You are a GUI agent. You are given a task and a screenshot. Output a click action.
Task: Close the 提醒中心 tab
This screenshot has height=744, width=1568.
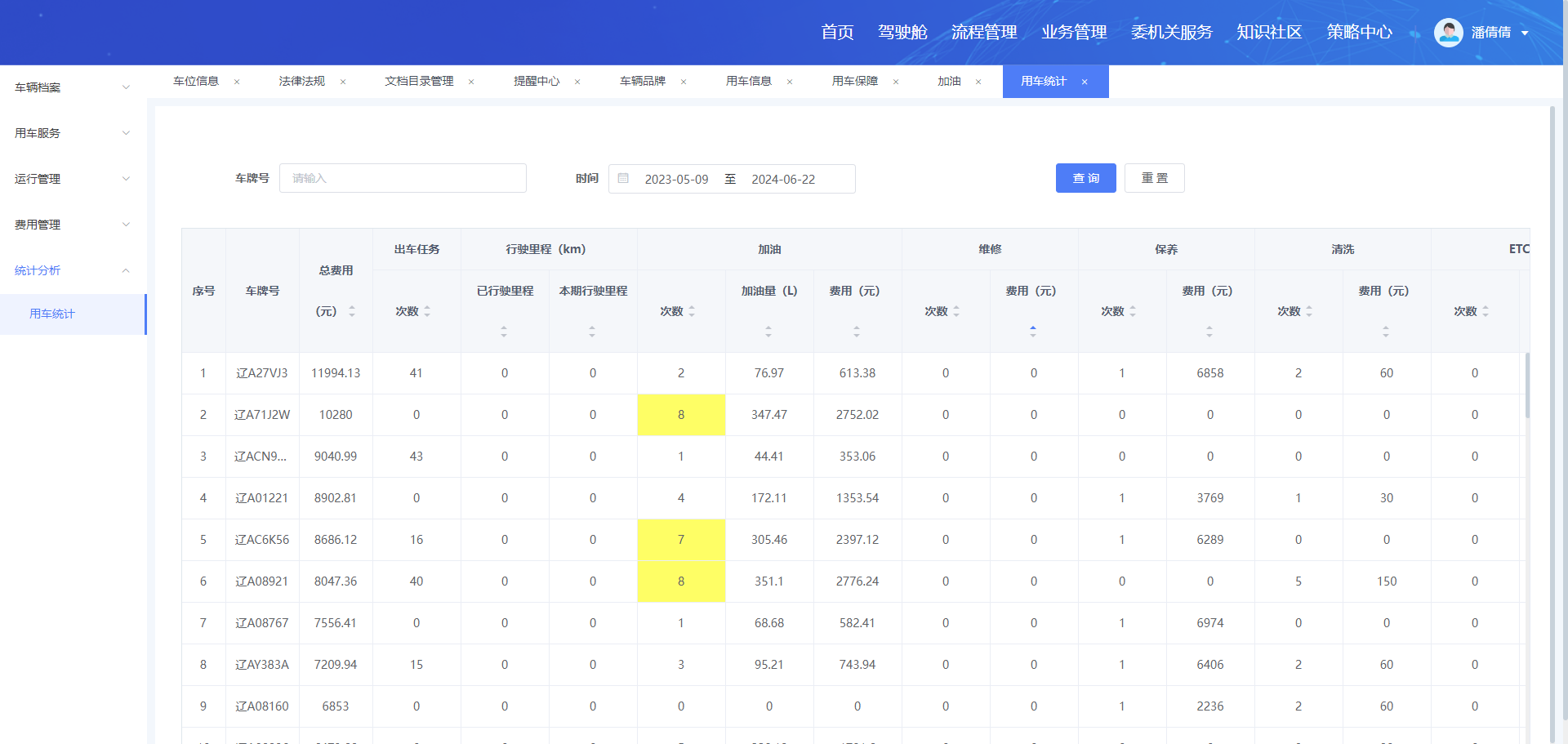577,82
